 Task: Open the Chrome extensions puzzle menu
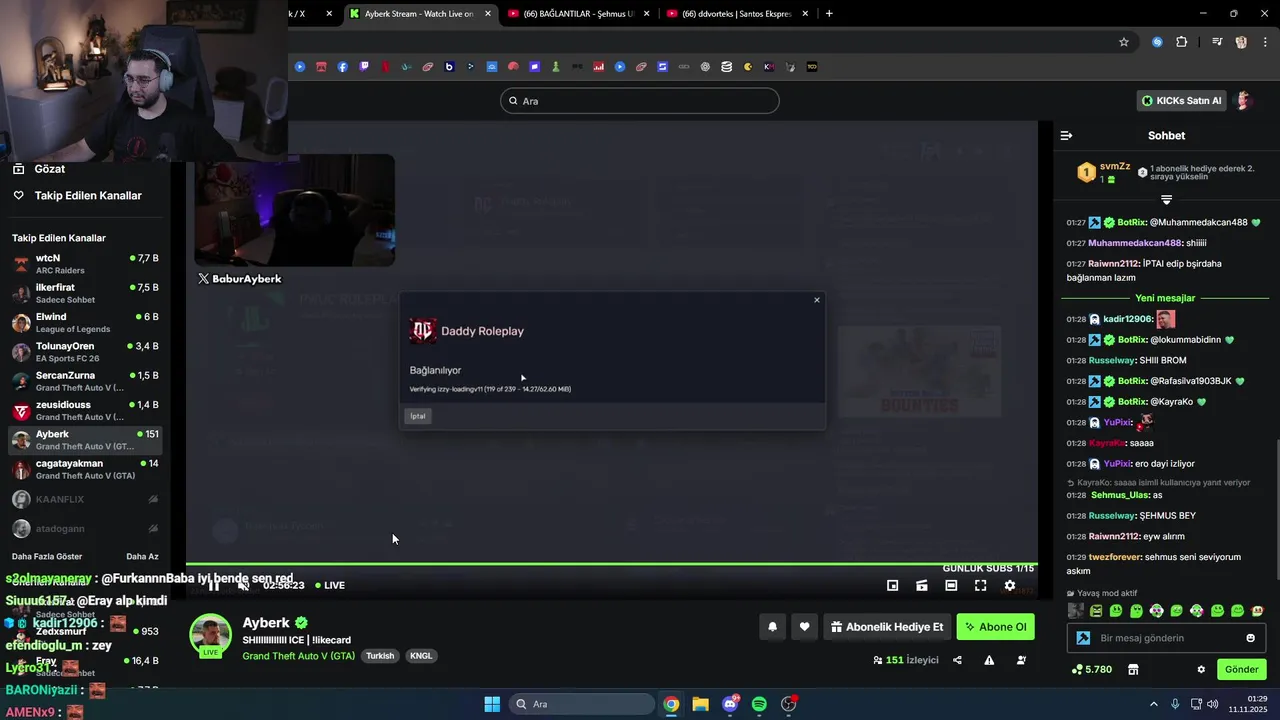(1182, 42)
